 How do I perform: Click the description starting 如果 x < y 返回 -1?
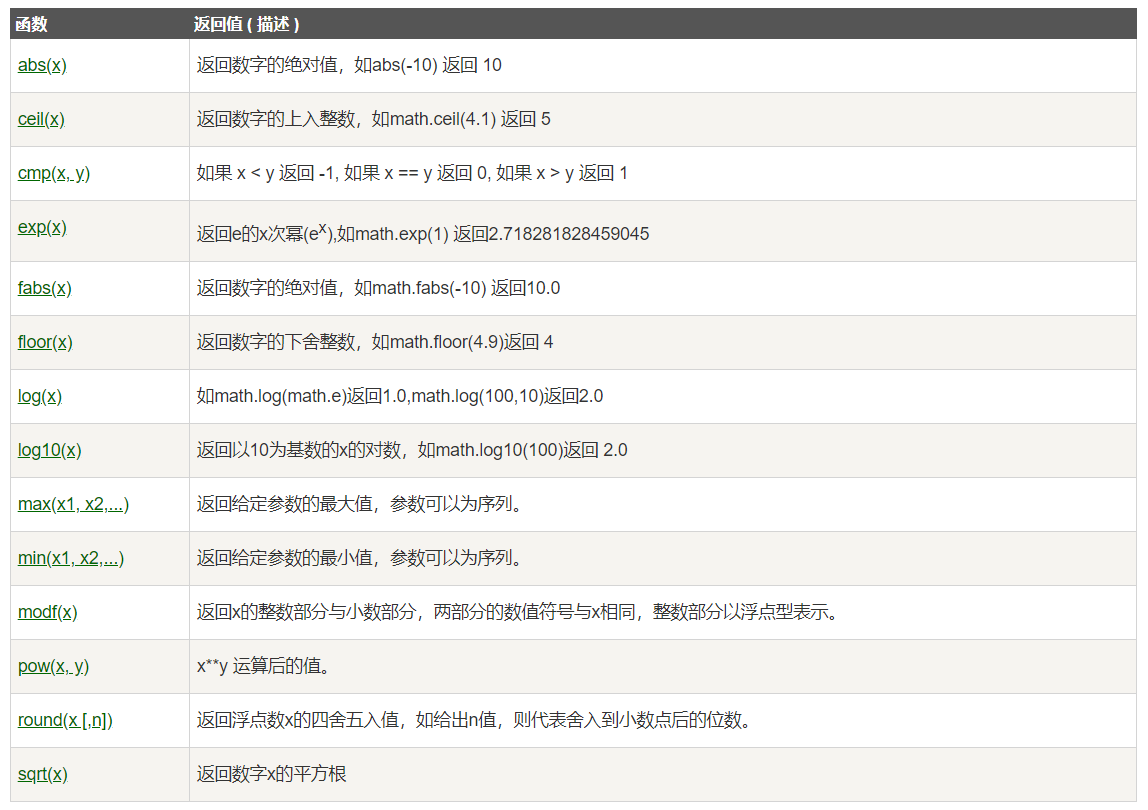point(412,174)
